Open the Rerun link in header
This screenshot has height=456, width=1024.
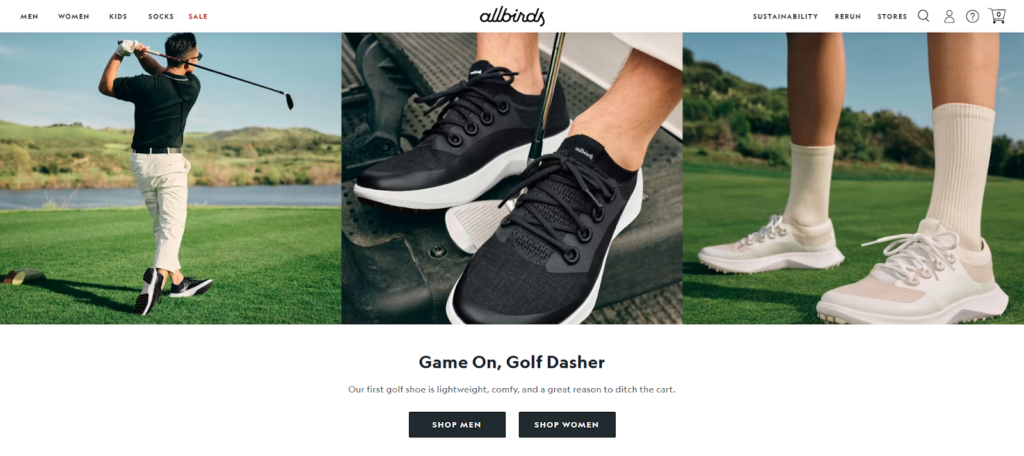[848, 16]
